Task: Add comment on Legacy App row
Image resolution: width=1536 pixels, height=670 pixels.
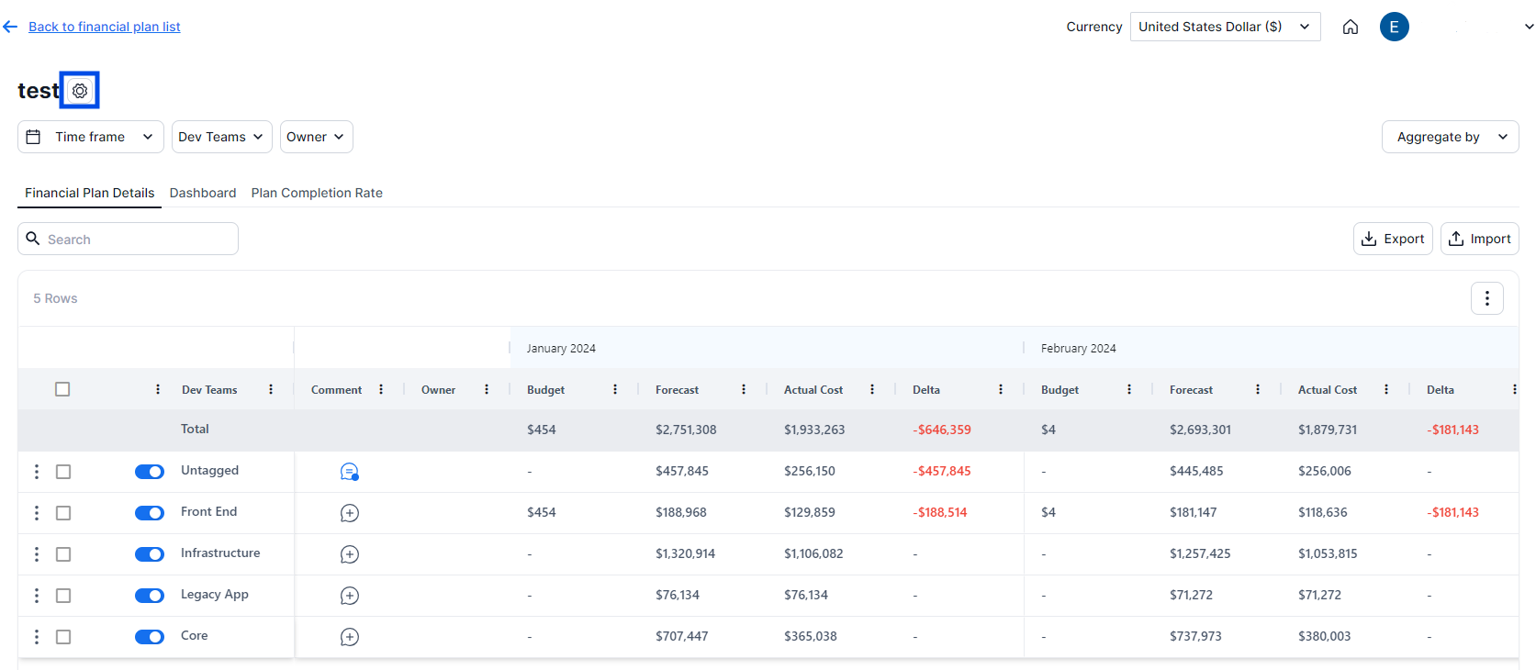Action: (x=349, y=595)
